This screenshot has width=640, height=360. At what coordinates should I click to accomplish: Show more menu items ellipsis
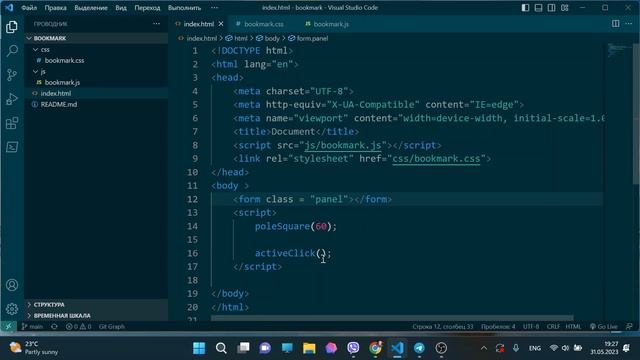click(214, 8)
